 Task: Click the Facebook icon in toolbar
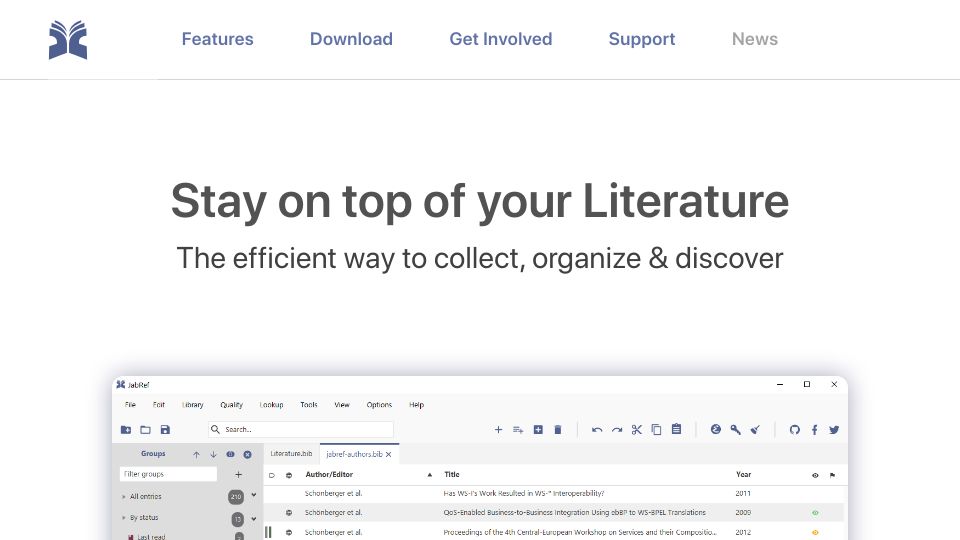click(x=814, y=430)
